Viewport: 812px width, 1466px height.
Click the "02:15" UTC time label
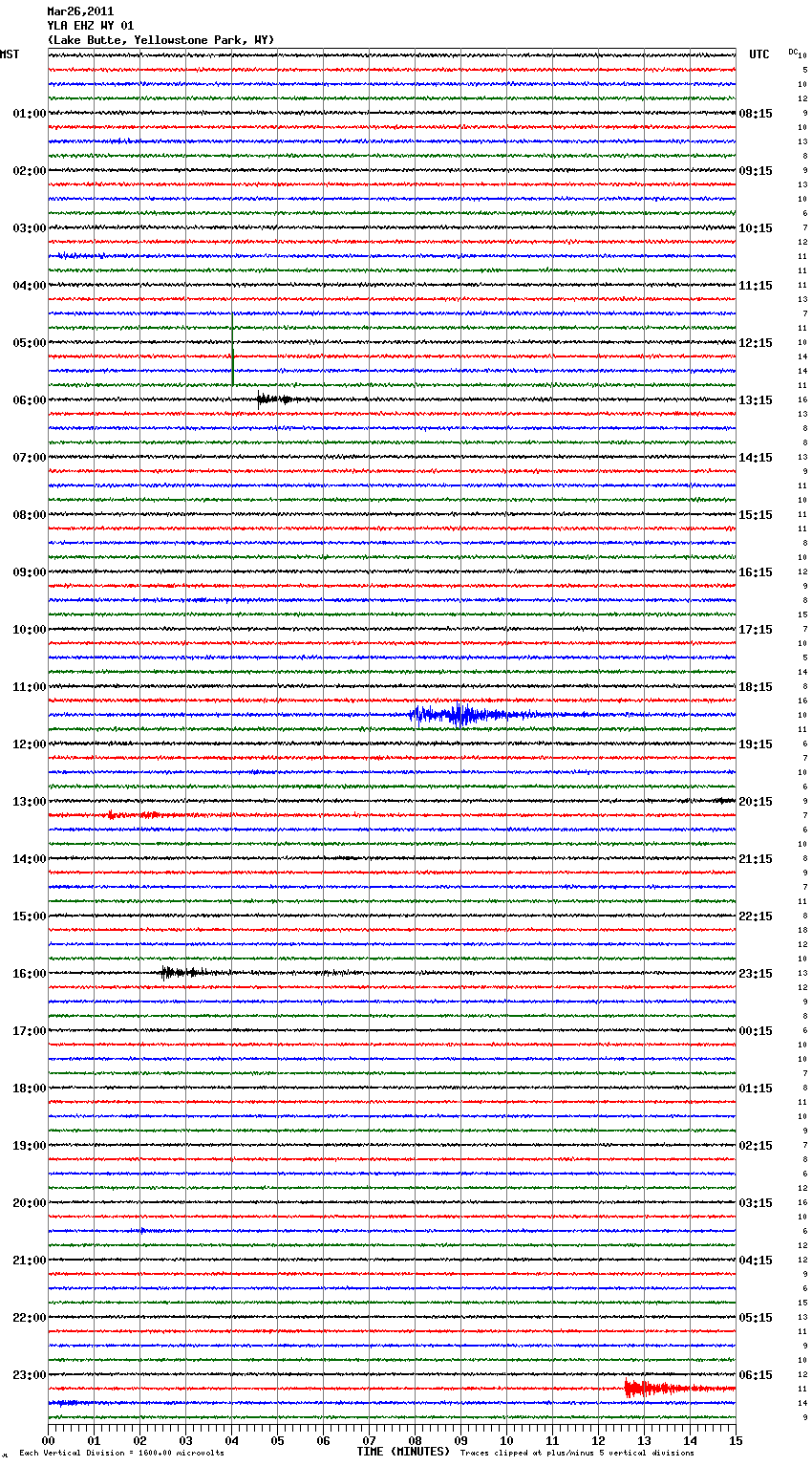pyautogui.click(x=756, y=1146)
